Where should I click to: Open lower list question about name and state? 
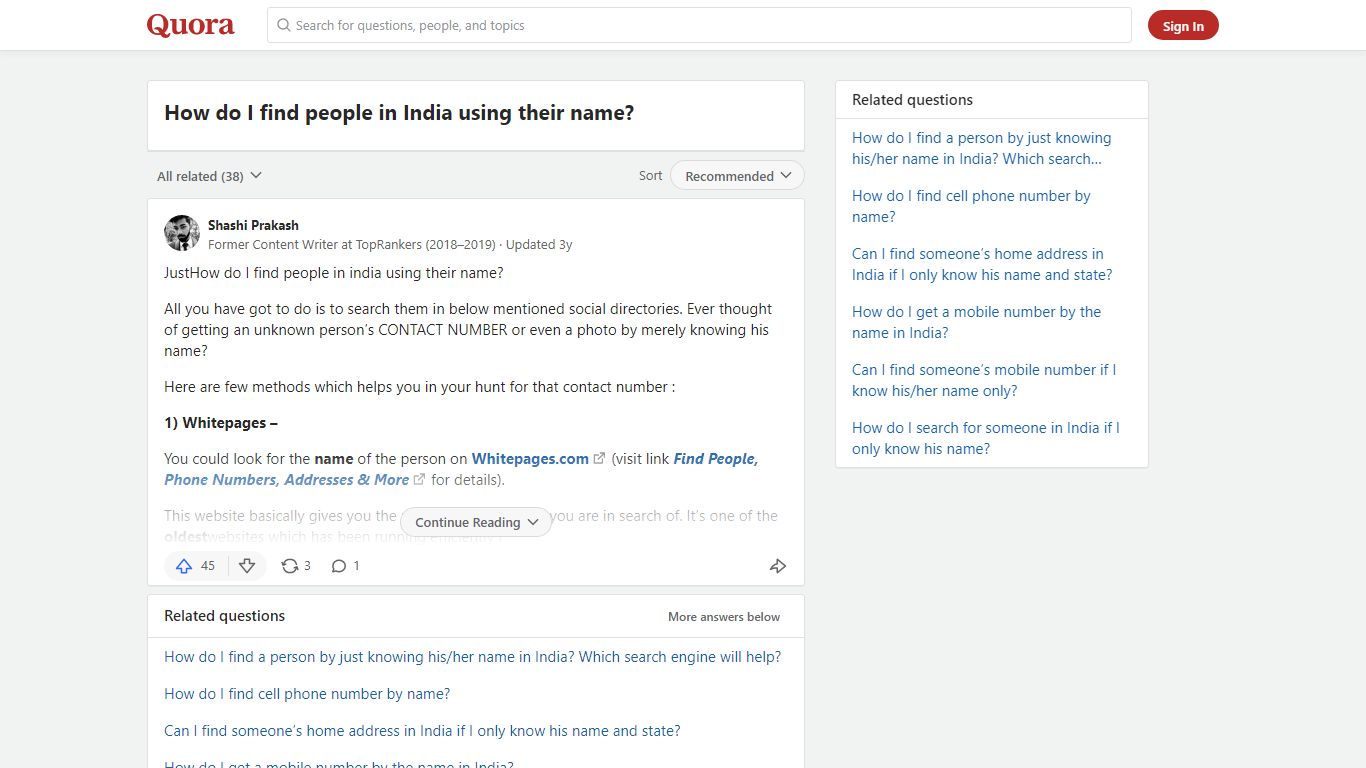coord(422,731)
